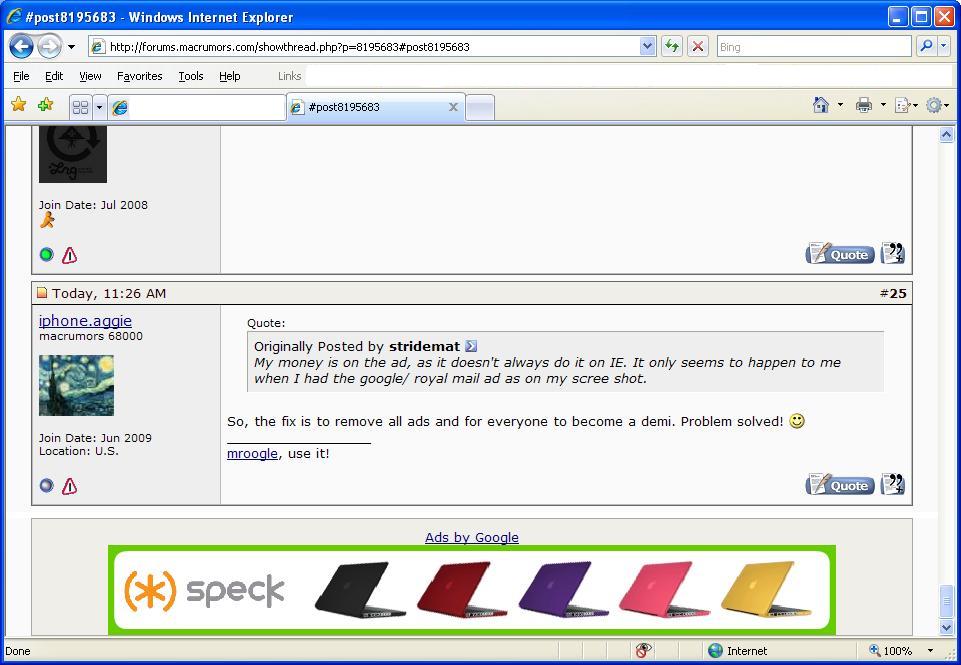Viewport: 961px width, 665px height.
Task: Click the smiley face emoticon
Action: [x=797, y=421]
